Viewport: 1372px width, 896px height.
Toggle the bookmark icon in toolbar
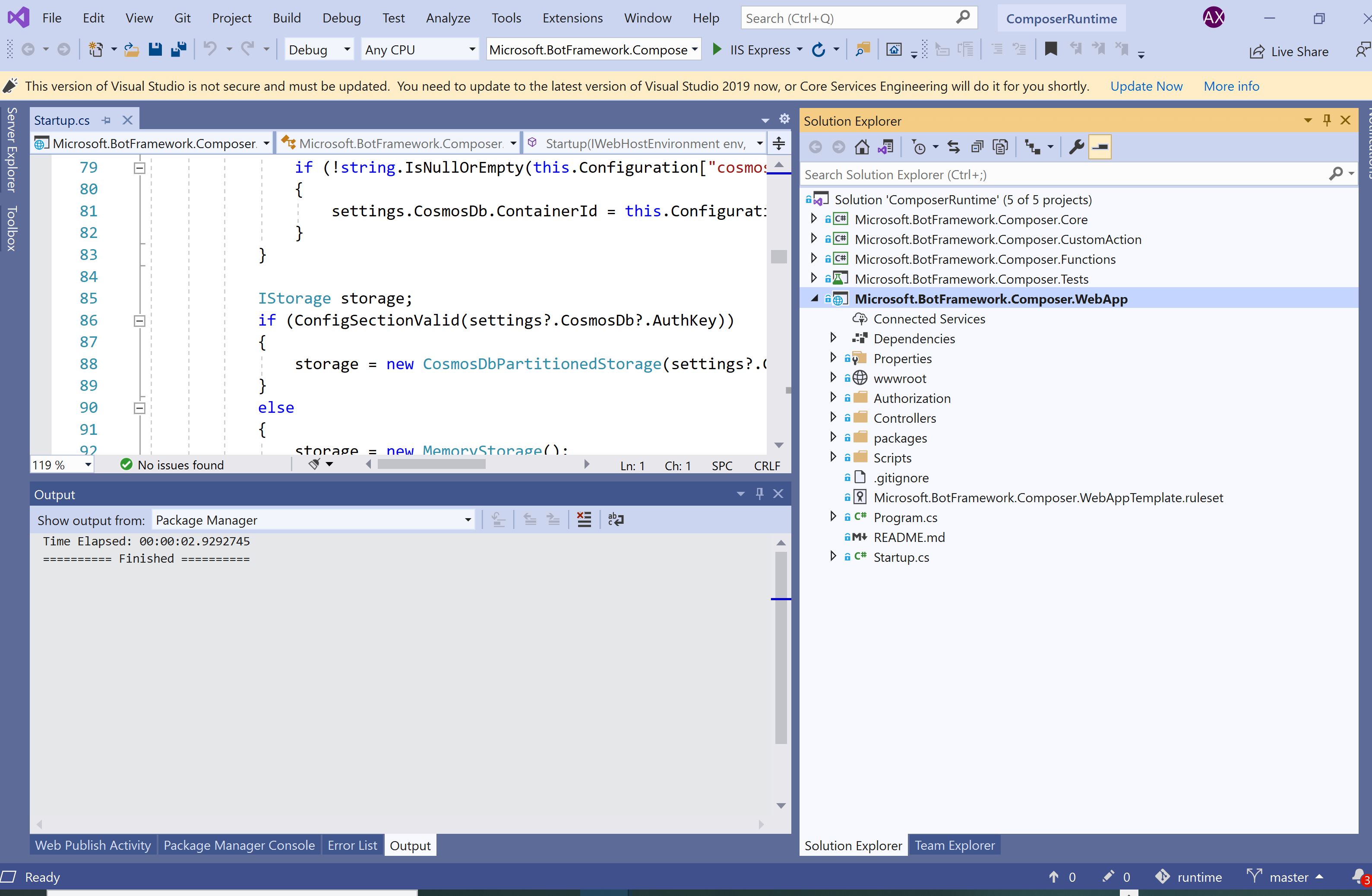(1051, 49)
